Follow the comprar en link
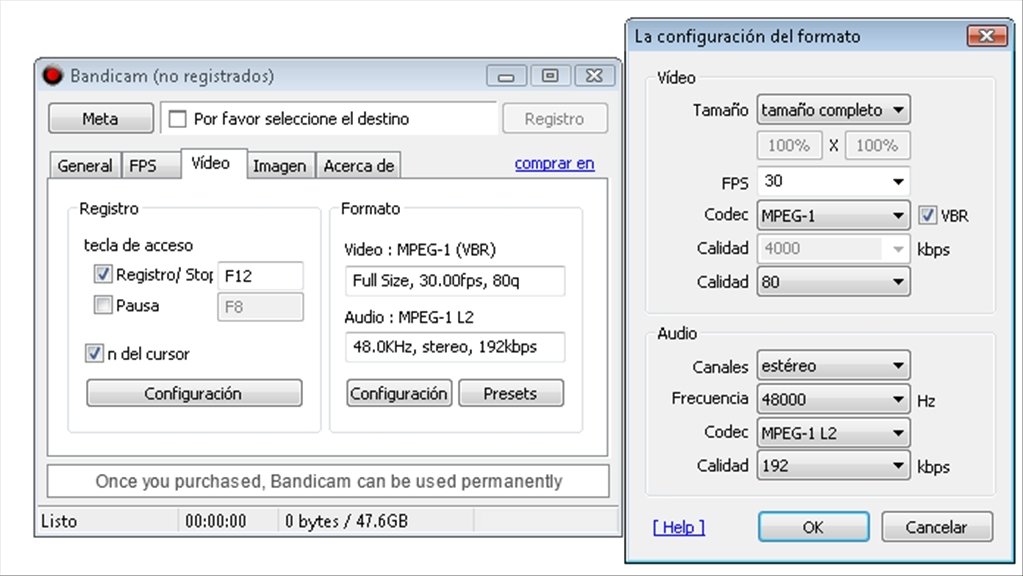1023x576 pixels. pos(555,163)
